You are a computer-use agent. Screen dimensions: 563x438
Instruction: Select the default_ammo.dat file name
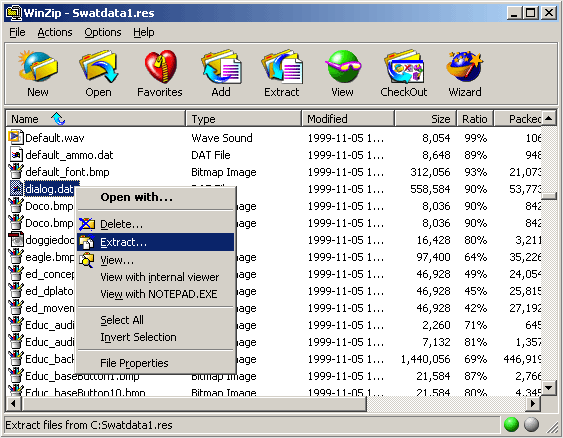[x=69, y=155]
